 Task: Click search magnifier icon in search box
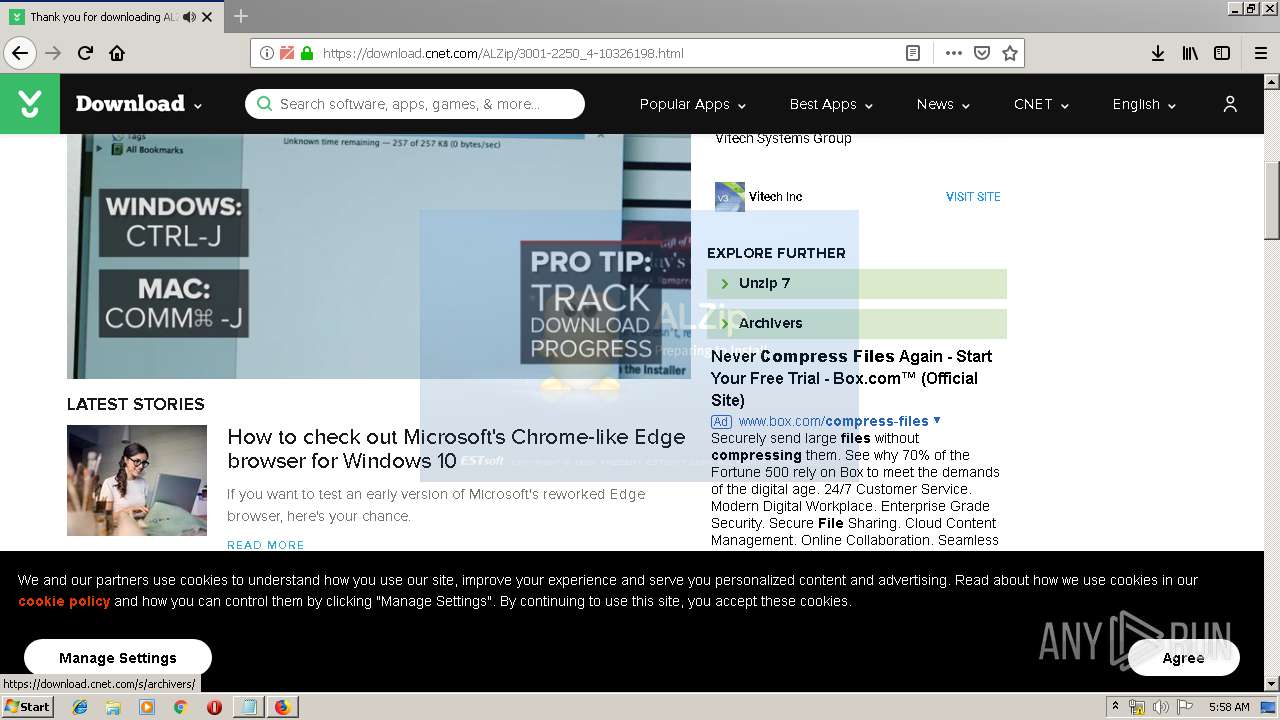point(264,104)
